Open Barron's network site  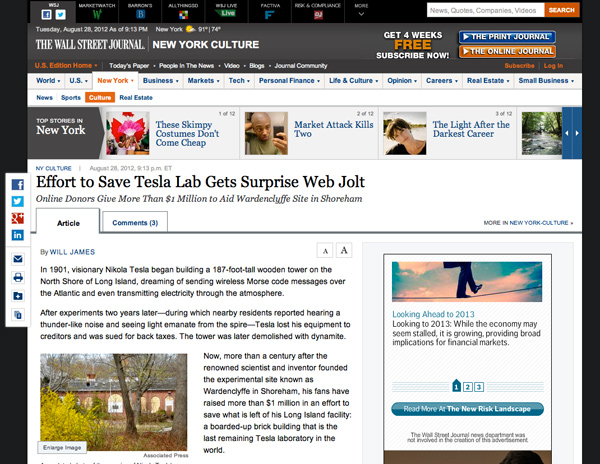coord(140,11)
